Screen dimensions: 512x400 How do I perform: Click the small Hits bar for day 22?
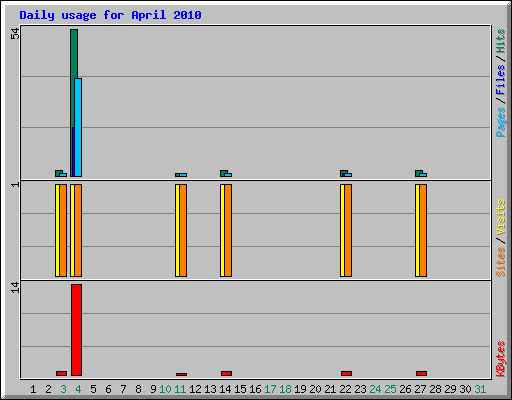343,173
